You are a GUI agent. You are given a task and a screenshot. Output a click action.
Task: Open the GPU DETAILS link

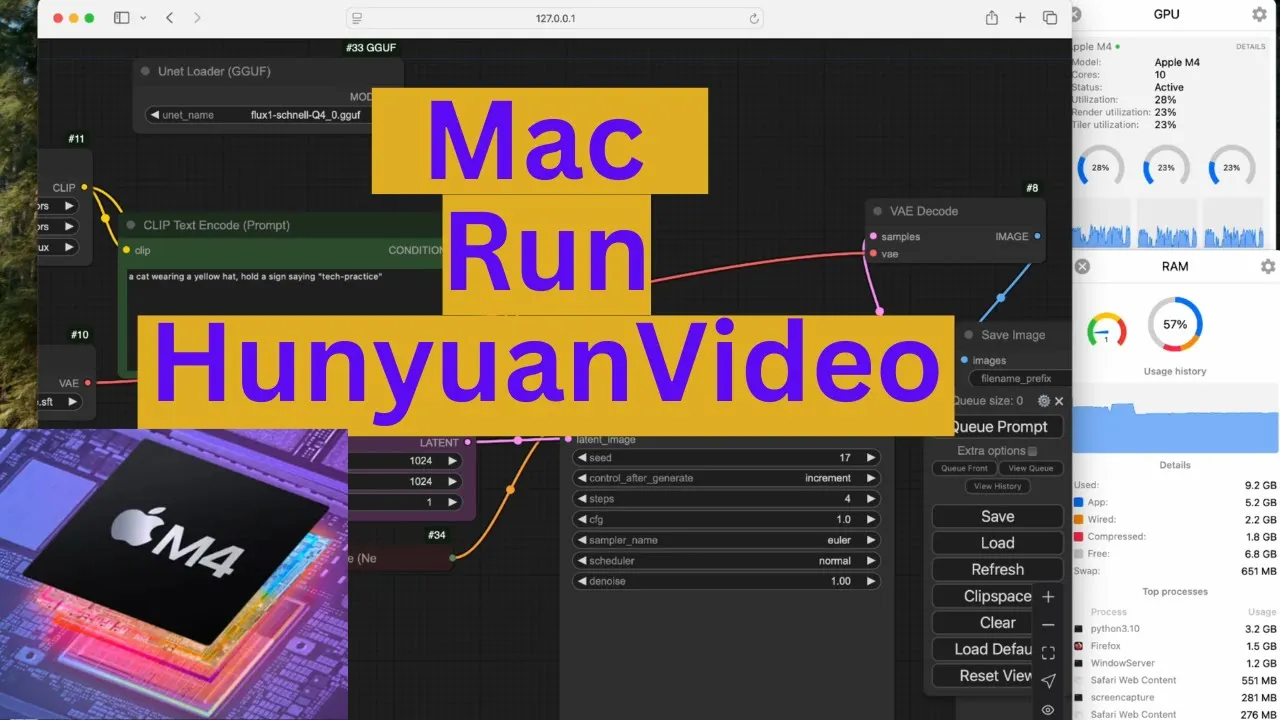(x=1250, y=47)
